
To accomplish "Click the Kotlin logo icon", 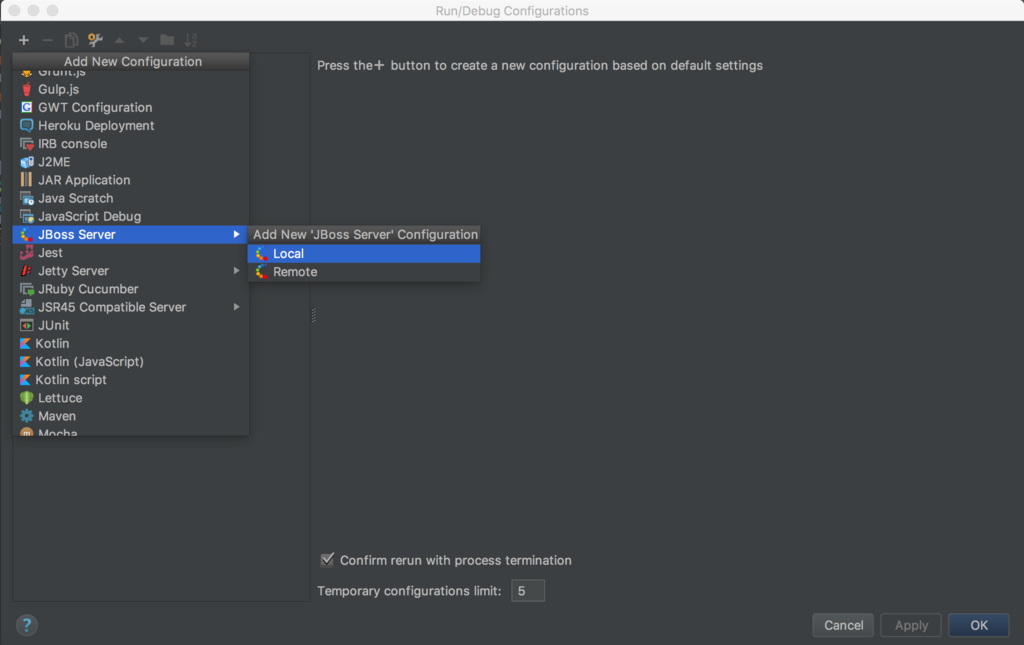I will [25, 343].
